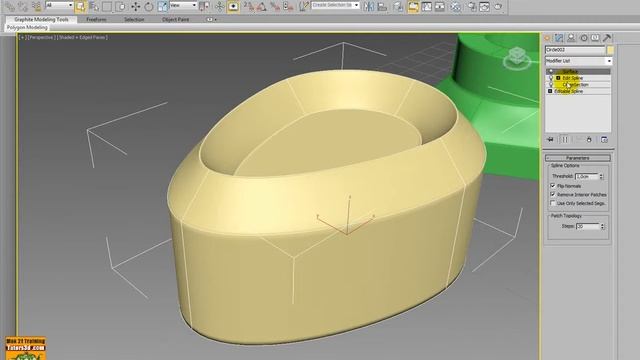Toggle Window/Crossing selection mode

(121, 6)
